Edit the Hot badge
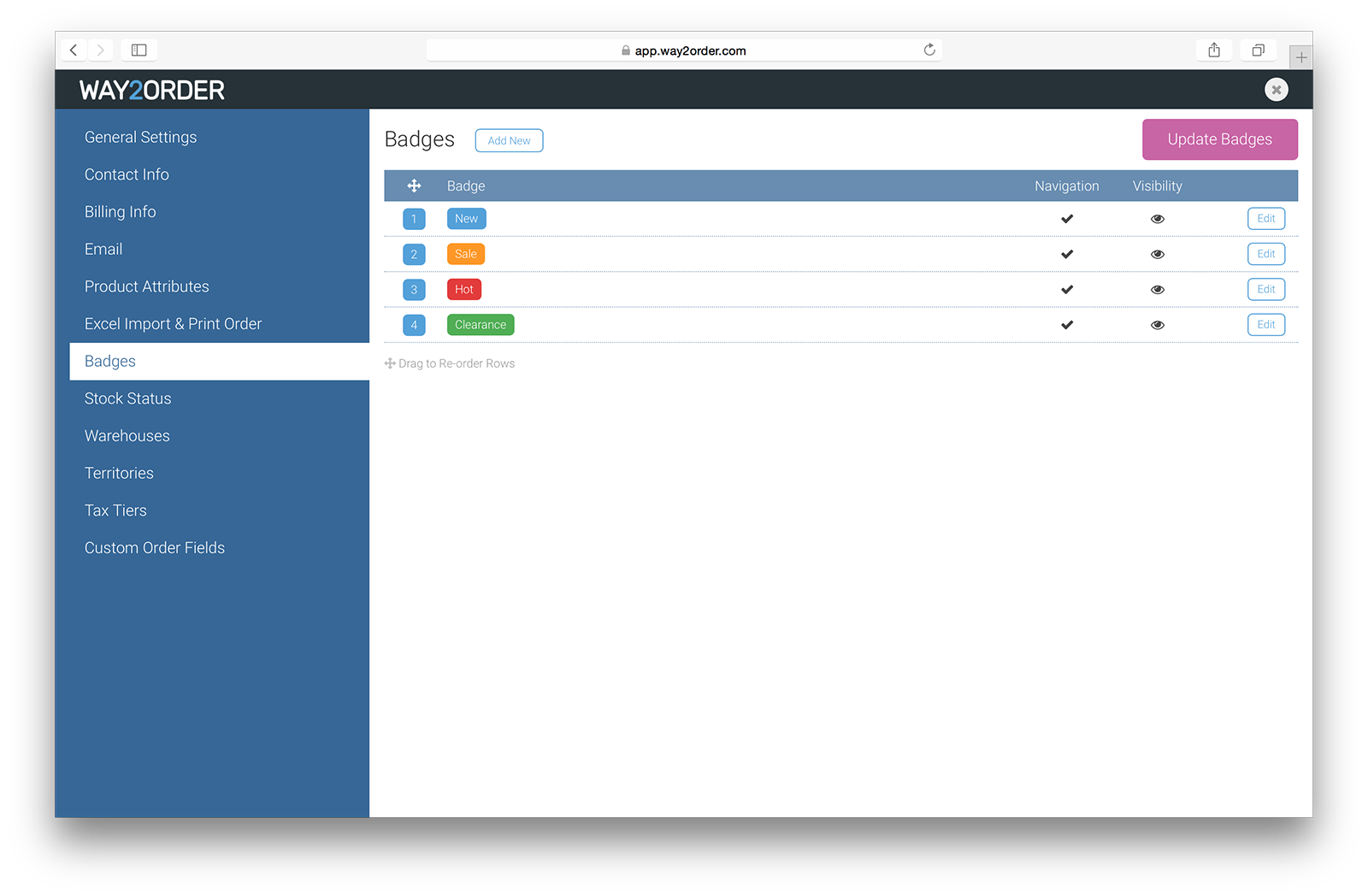 [1266, 289]
